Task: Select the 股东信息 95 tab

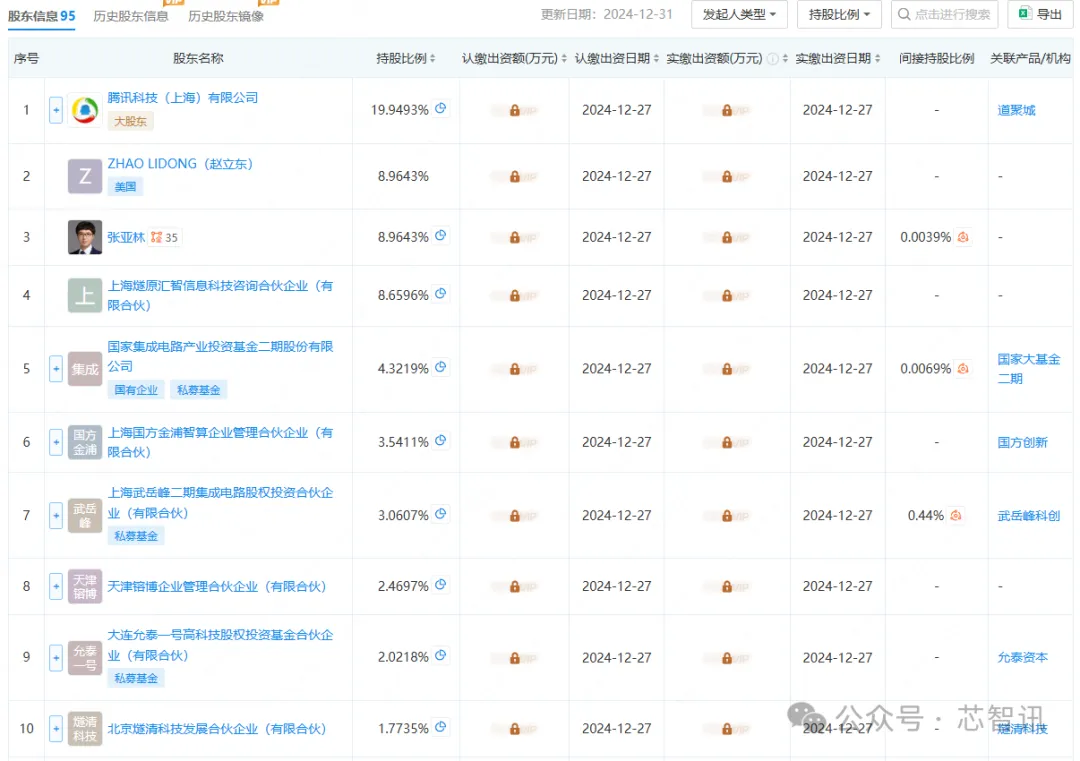Action: pos(41,16)
